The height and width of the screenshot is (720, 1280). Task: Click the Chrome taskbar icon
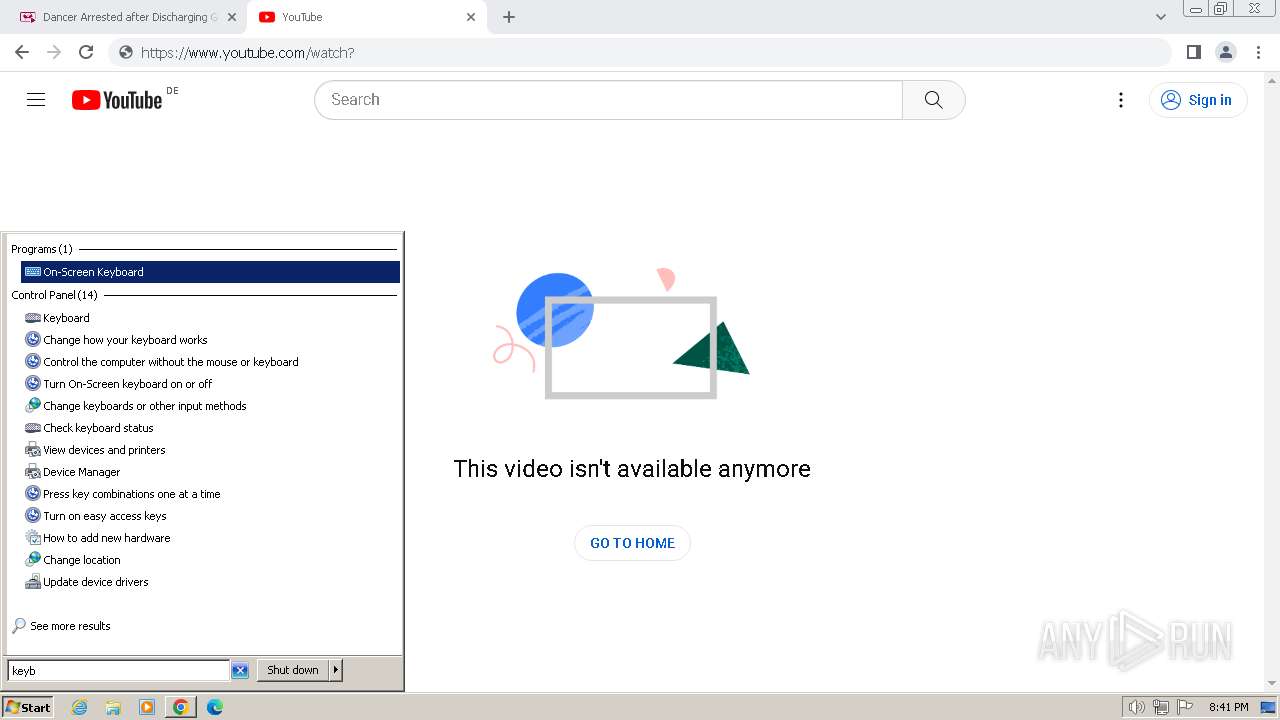[x=180, y=707]
